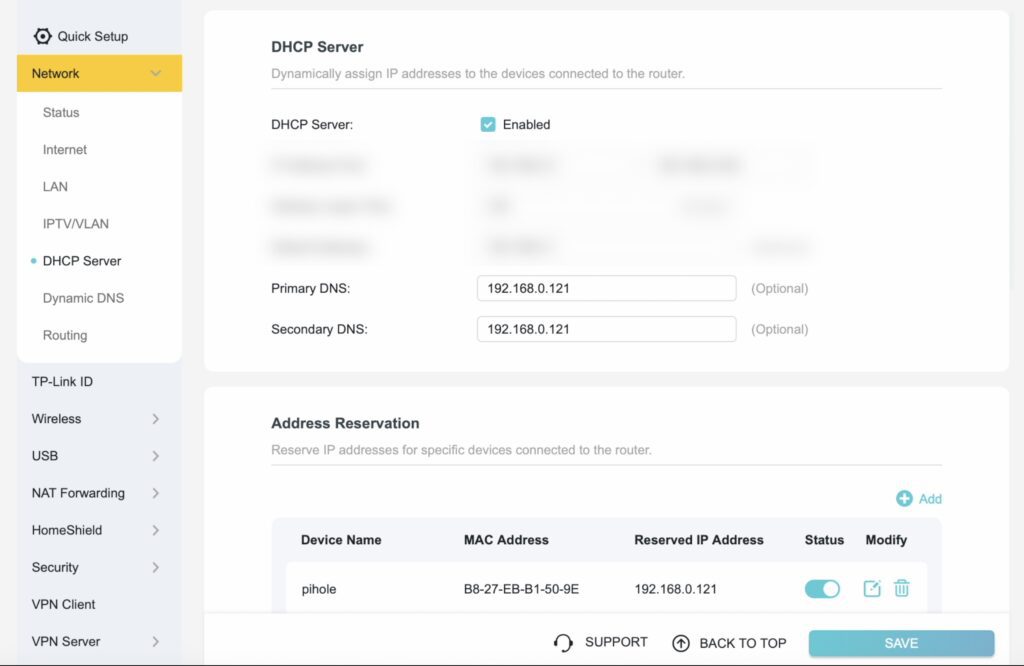The height and width of the screenshot is (666, 1024).
Task: Collapse the Network menu chevron
Action: (x=156, y=73)
